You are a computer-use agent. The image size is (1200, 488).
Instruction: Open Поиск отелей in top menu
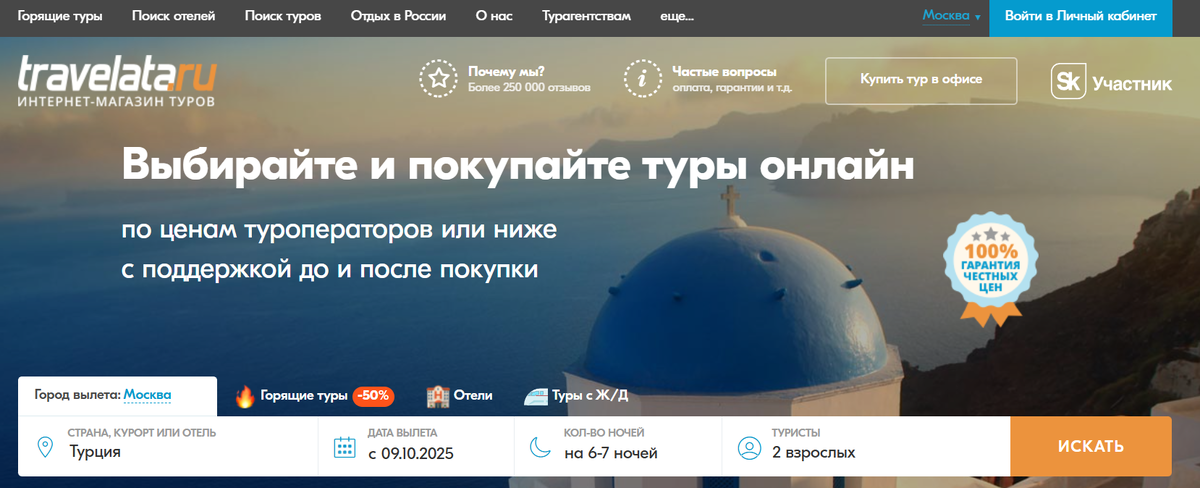(174, 17)
